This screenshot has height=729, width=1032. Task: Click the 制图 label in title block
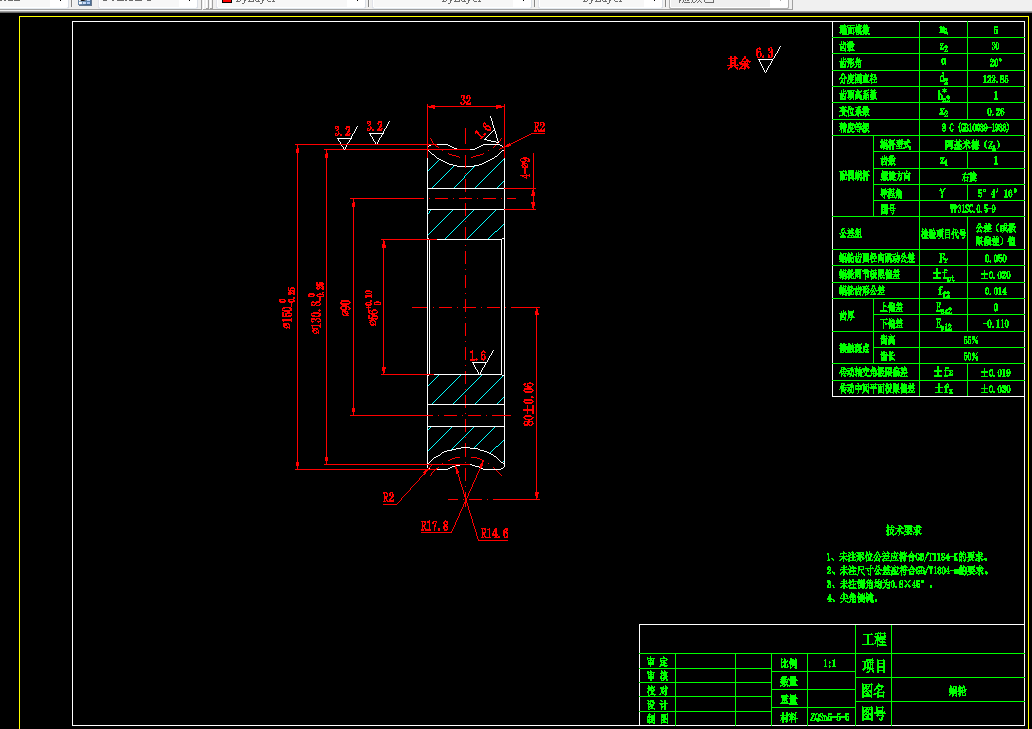coord(657,718)
